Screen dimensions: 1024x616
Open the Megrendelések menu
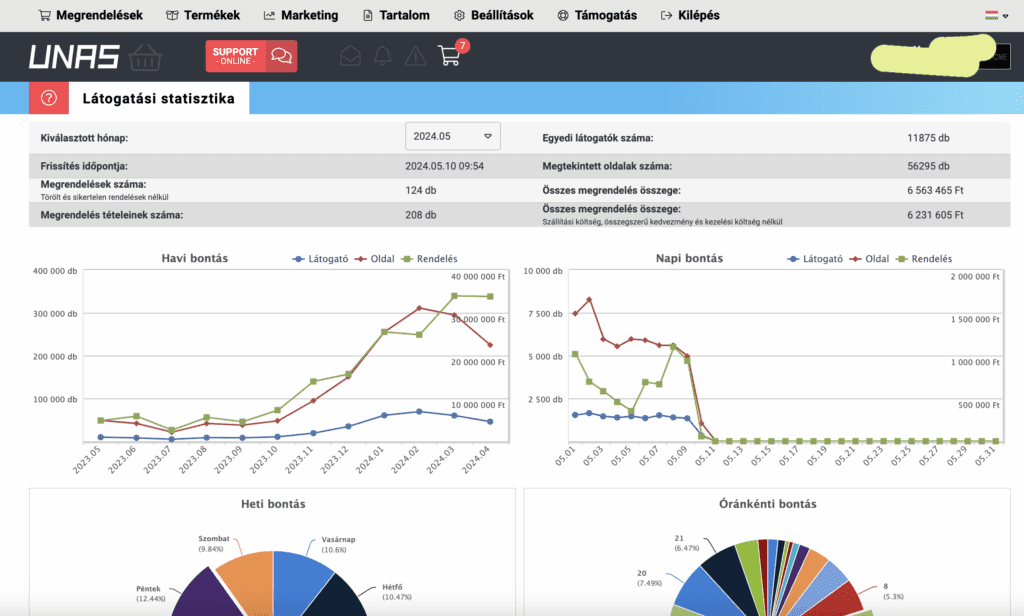click(x=90, y=15)
